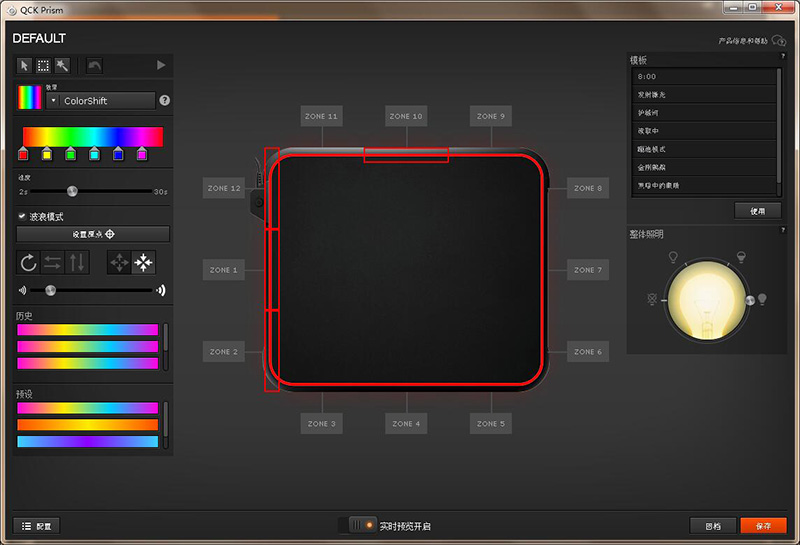Click the 设置原点 button

click(93, 234)
